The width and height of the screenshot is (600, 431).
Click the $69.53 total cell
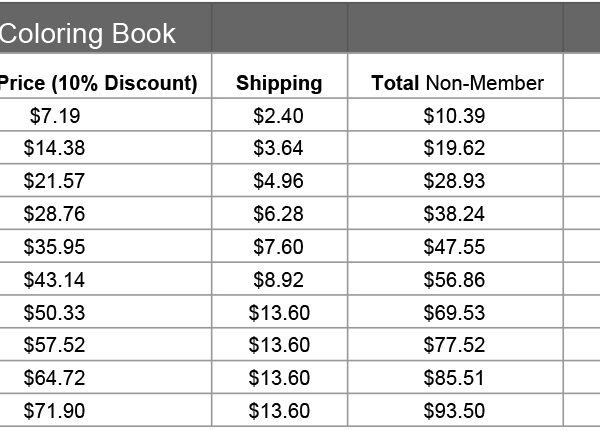coord(455,313)
